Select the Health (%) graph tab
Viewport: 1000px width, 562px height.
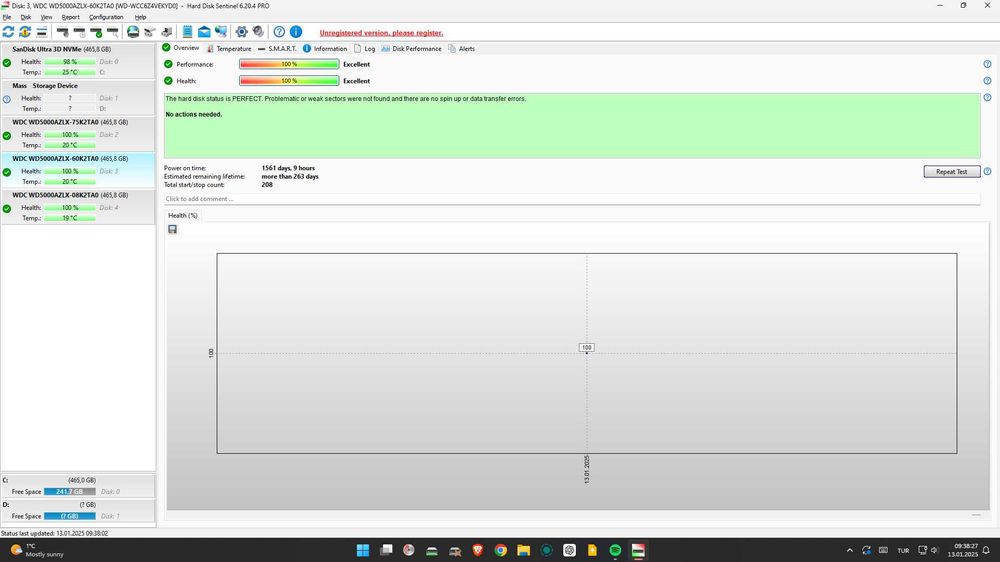coord(183,216)
